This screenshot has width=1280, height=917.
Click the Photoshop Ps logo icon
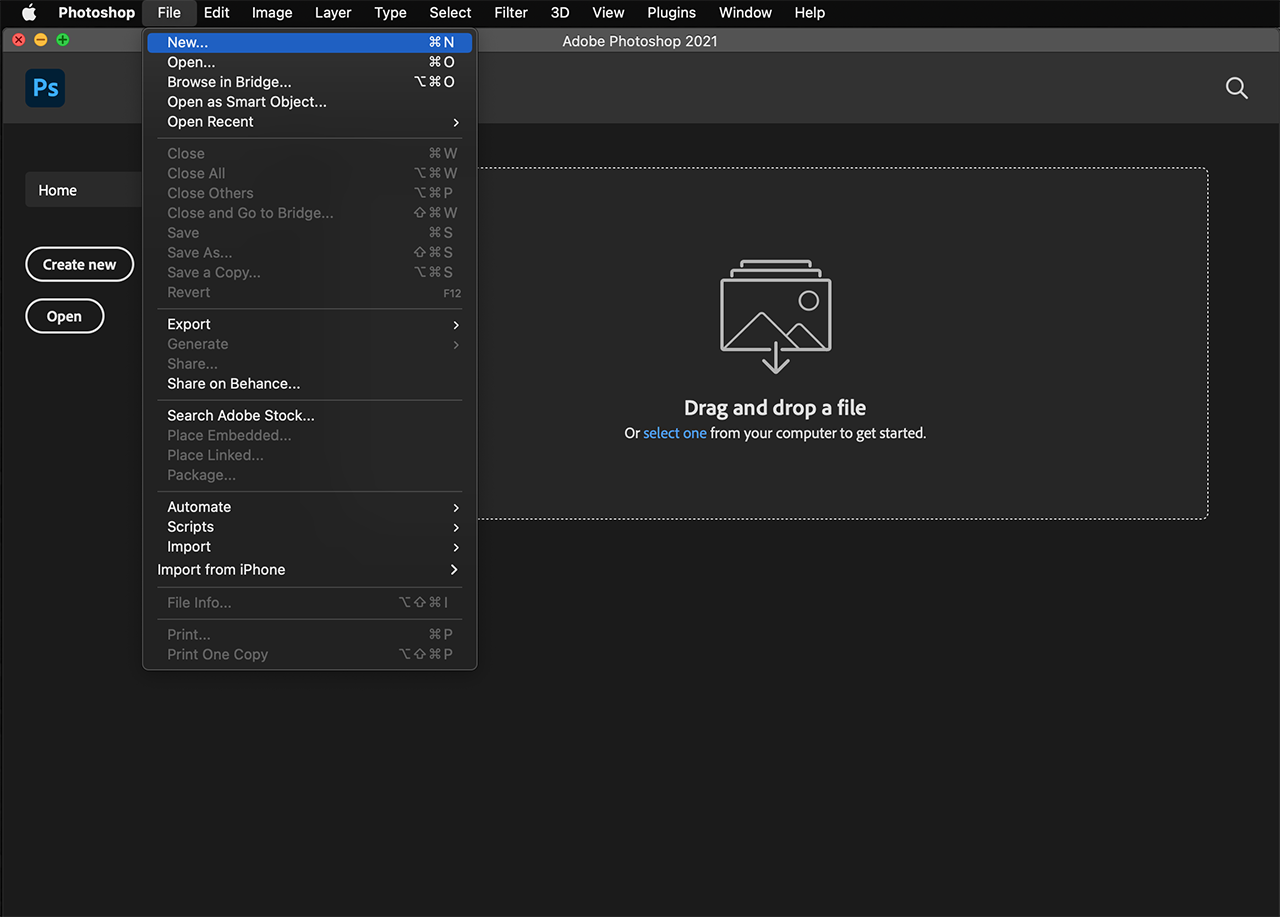click(45, 88)
